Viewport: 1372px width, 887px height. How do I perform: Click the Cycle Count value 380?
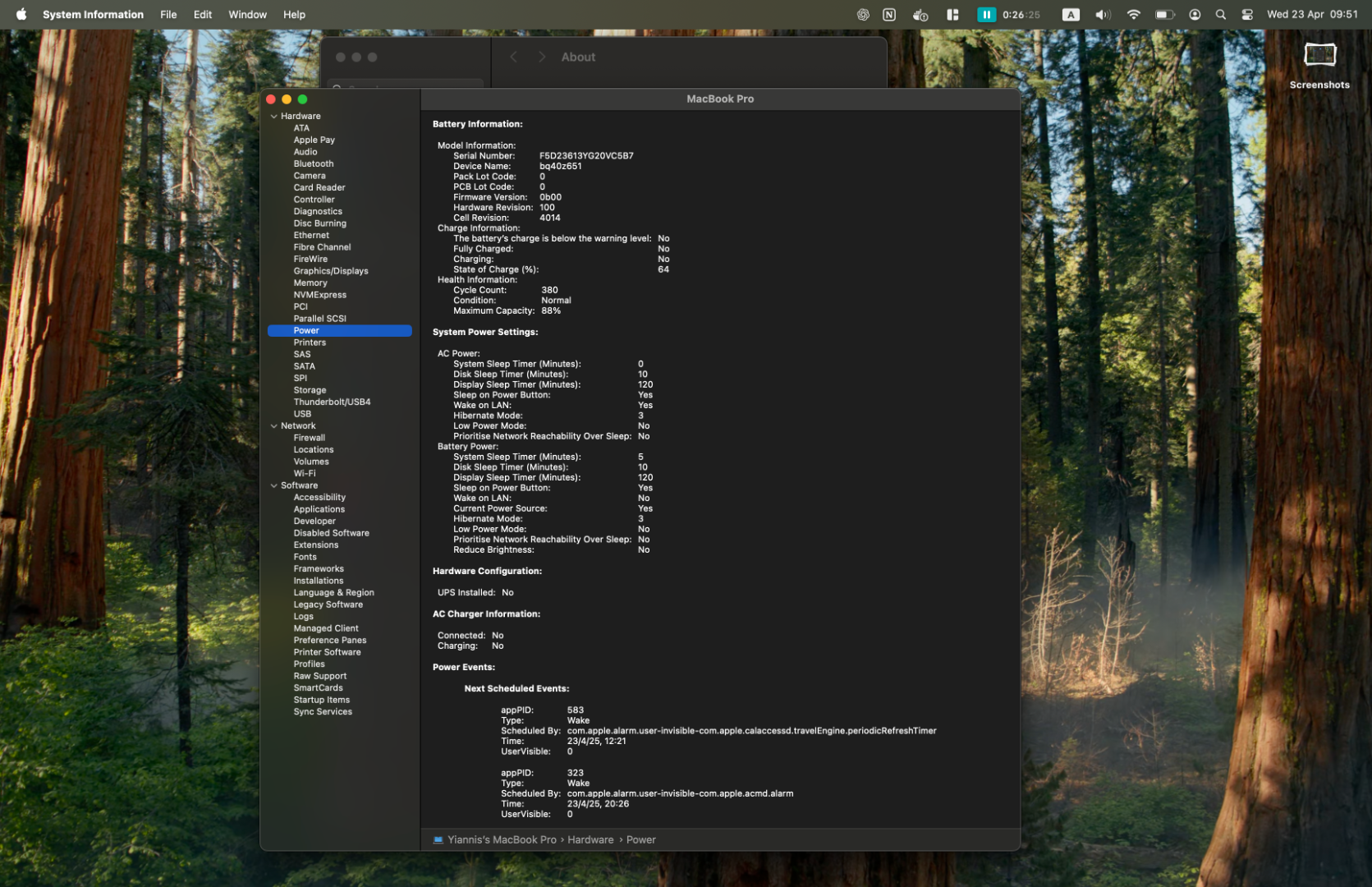(549, 290)
